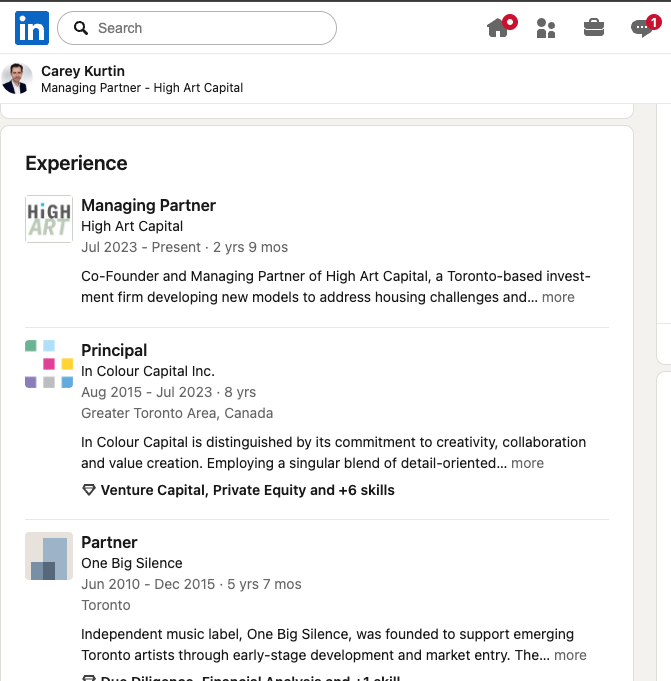Image resolution: width=671 pixels, height=681 pixels.
Task: Click the High Art Capital company name
Action: [x=132, y=226]
